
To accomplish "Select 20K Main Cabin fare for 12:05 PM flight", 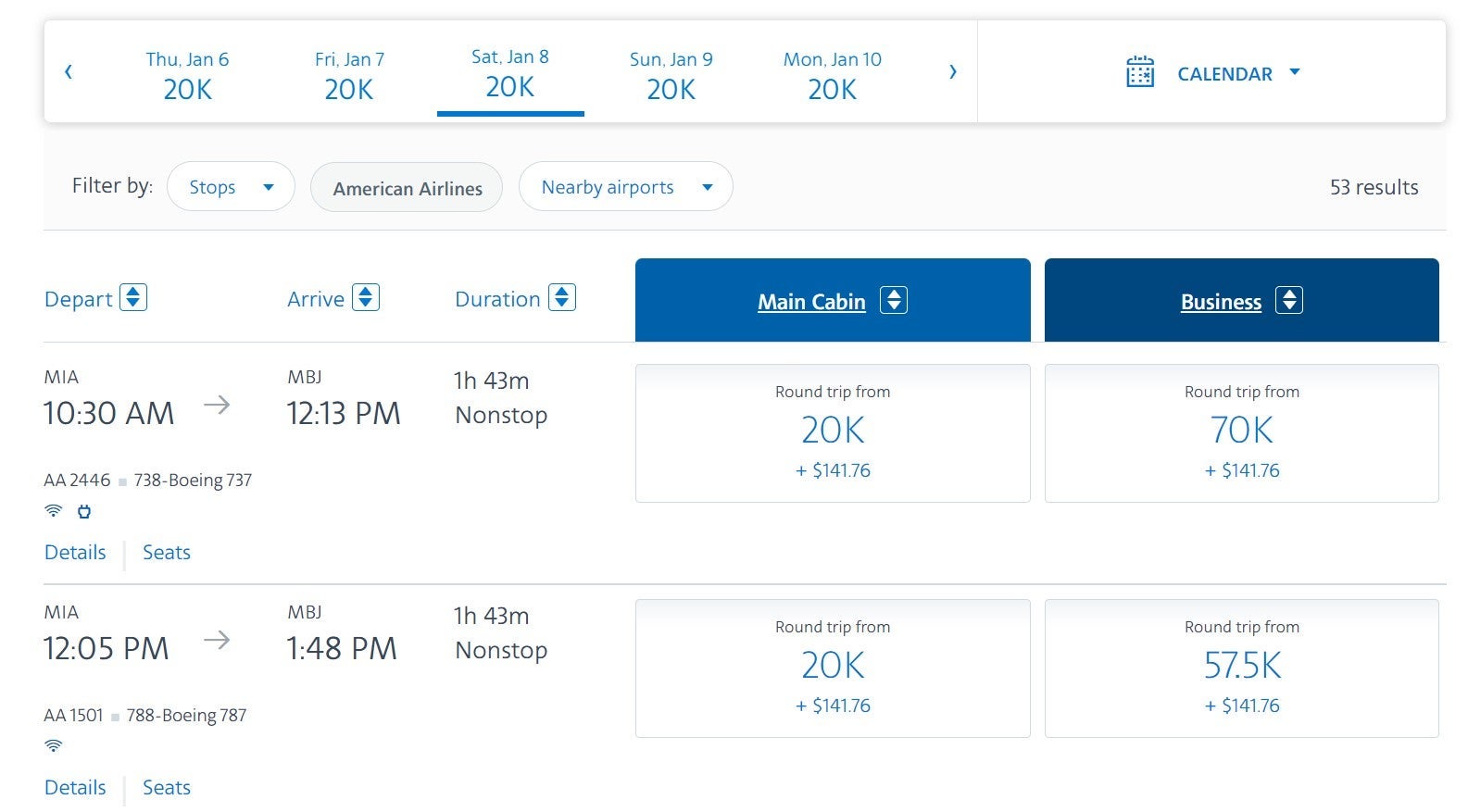I will point(832,668).
